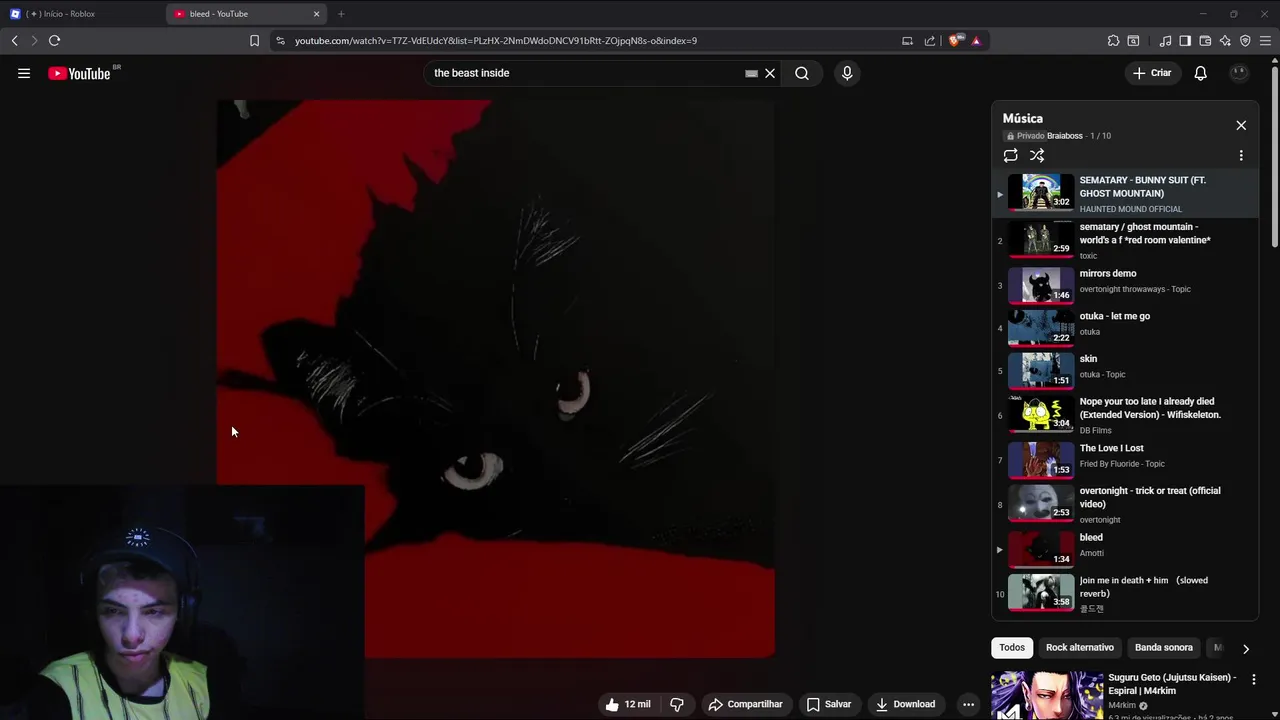Run search with magnifier button

802,73
